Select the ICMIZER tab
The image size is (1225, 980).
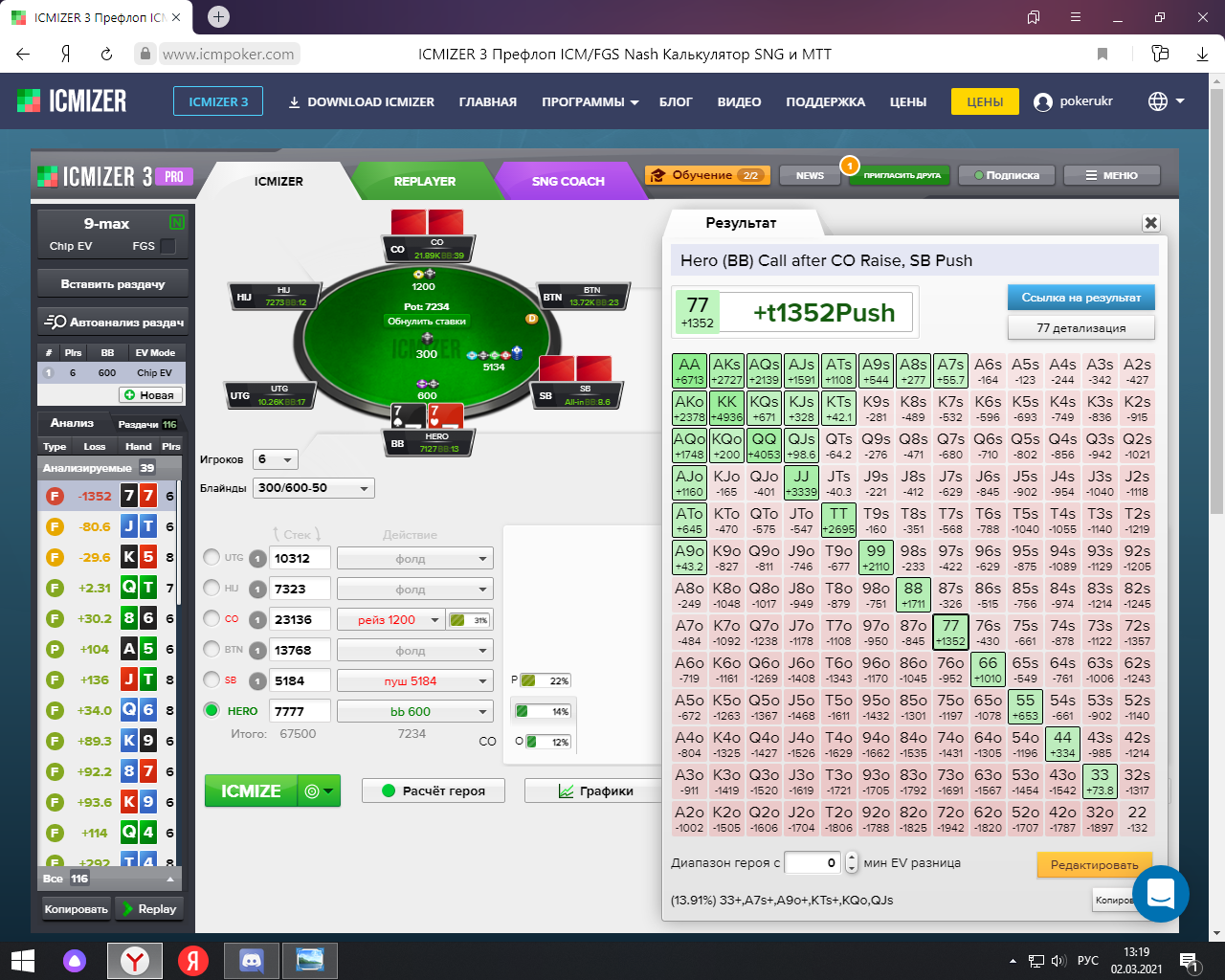point(278,181)
